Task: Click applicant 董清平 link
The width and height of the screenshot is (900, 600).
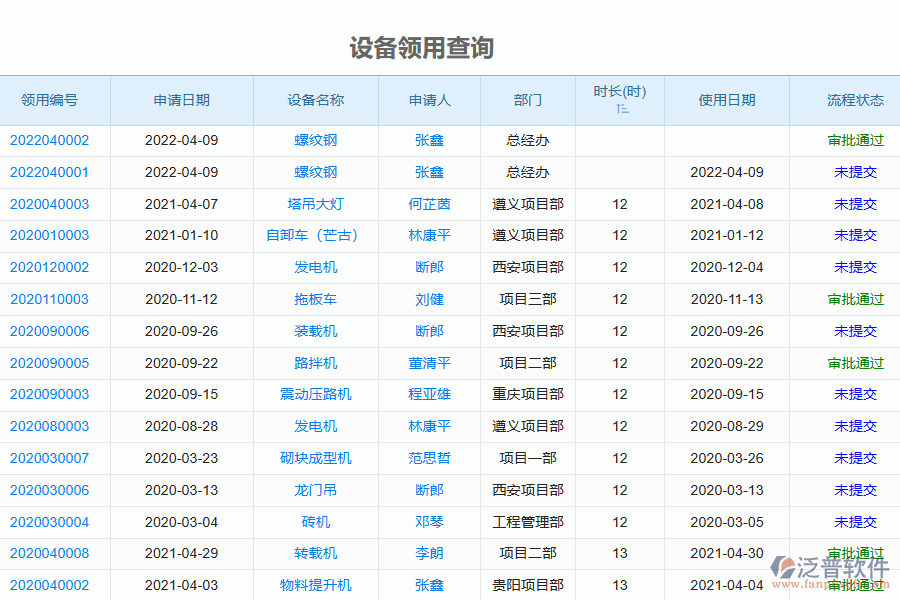Action: (429, 362)
